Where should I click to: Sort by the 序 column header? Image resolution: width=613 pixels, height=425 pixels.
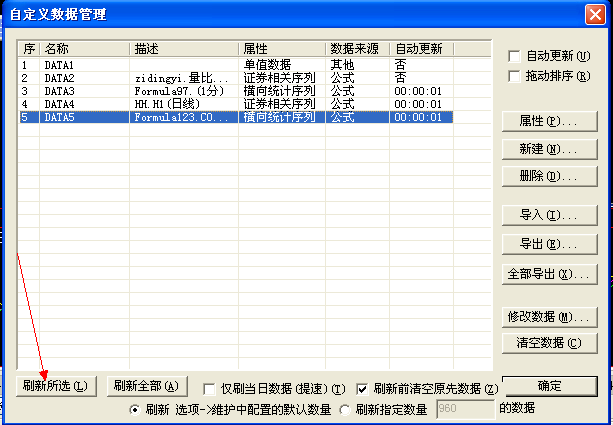click(29, 49)
